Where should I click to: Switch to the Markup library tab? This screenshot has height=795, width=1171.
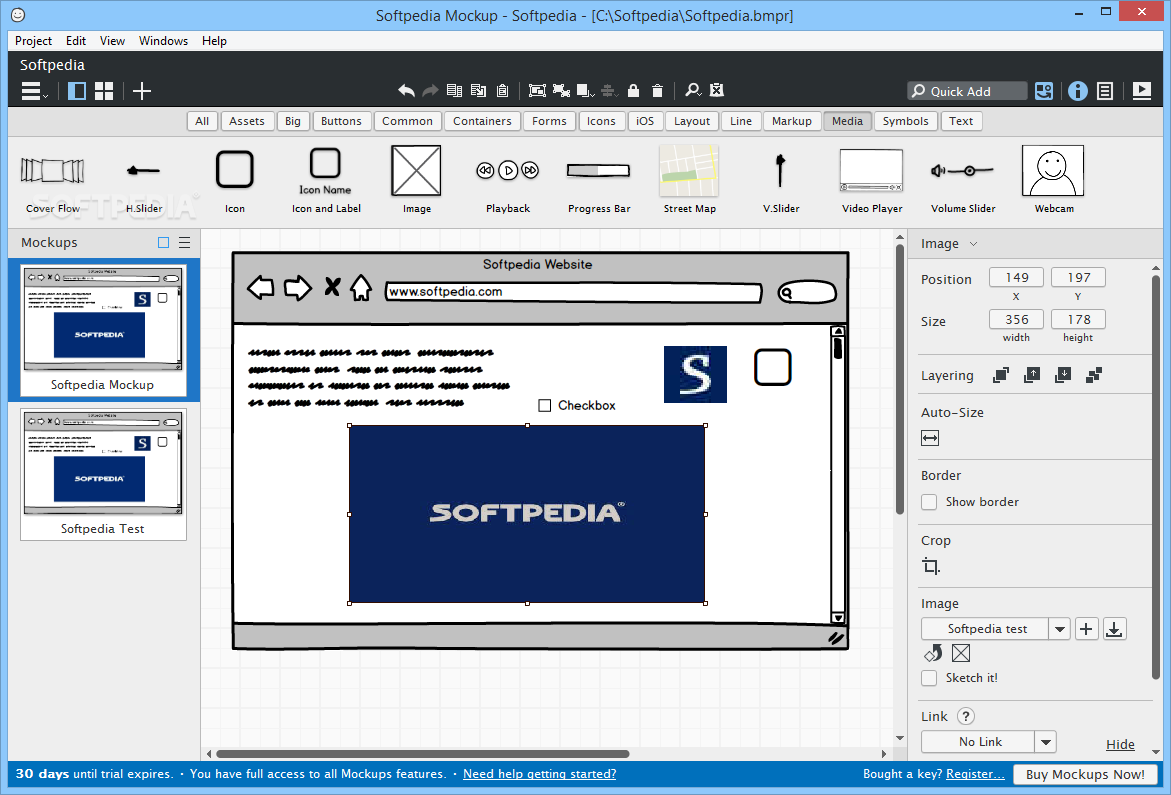(x=792, y=121)
